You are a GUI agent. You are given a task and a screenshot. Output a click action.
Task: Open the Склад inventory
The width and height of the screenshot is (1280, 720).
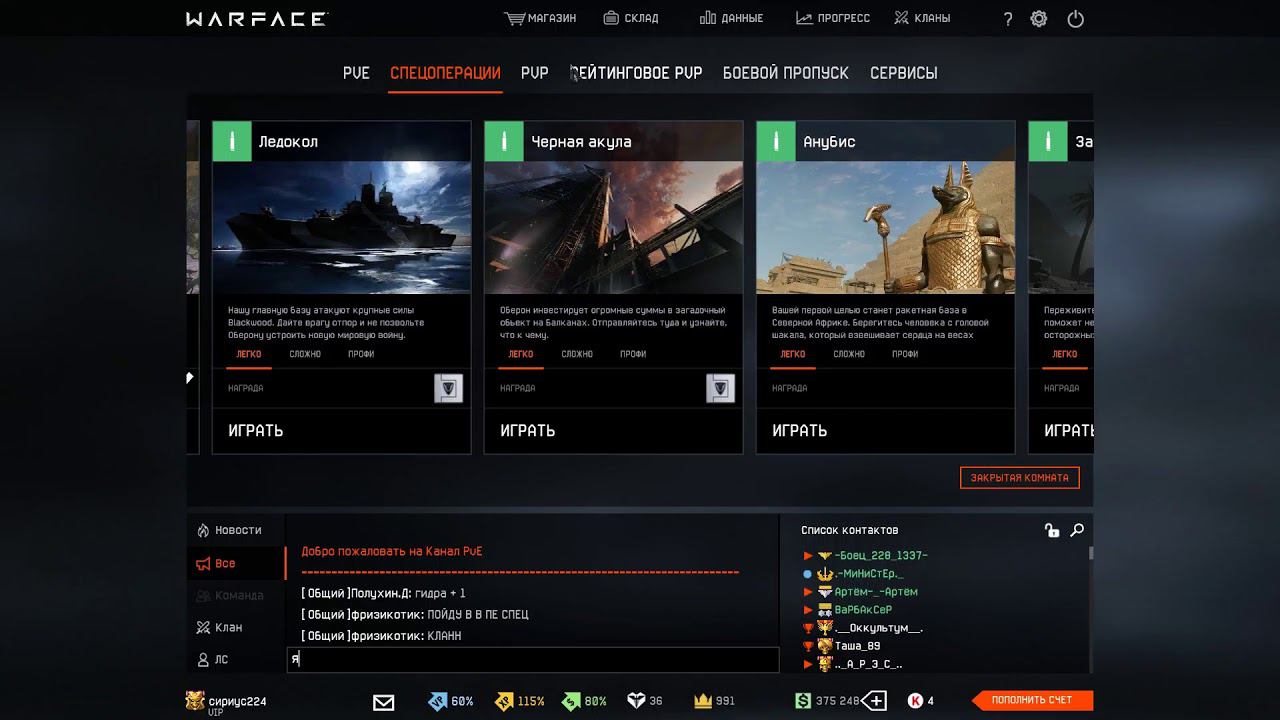click(630, 18)
